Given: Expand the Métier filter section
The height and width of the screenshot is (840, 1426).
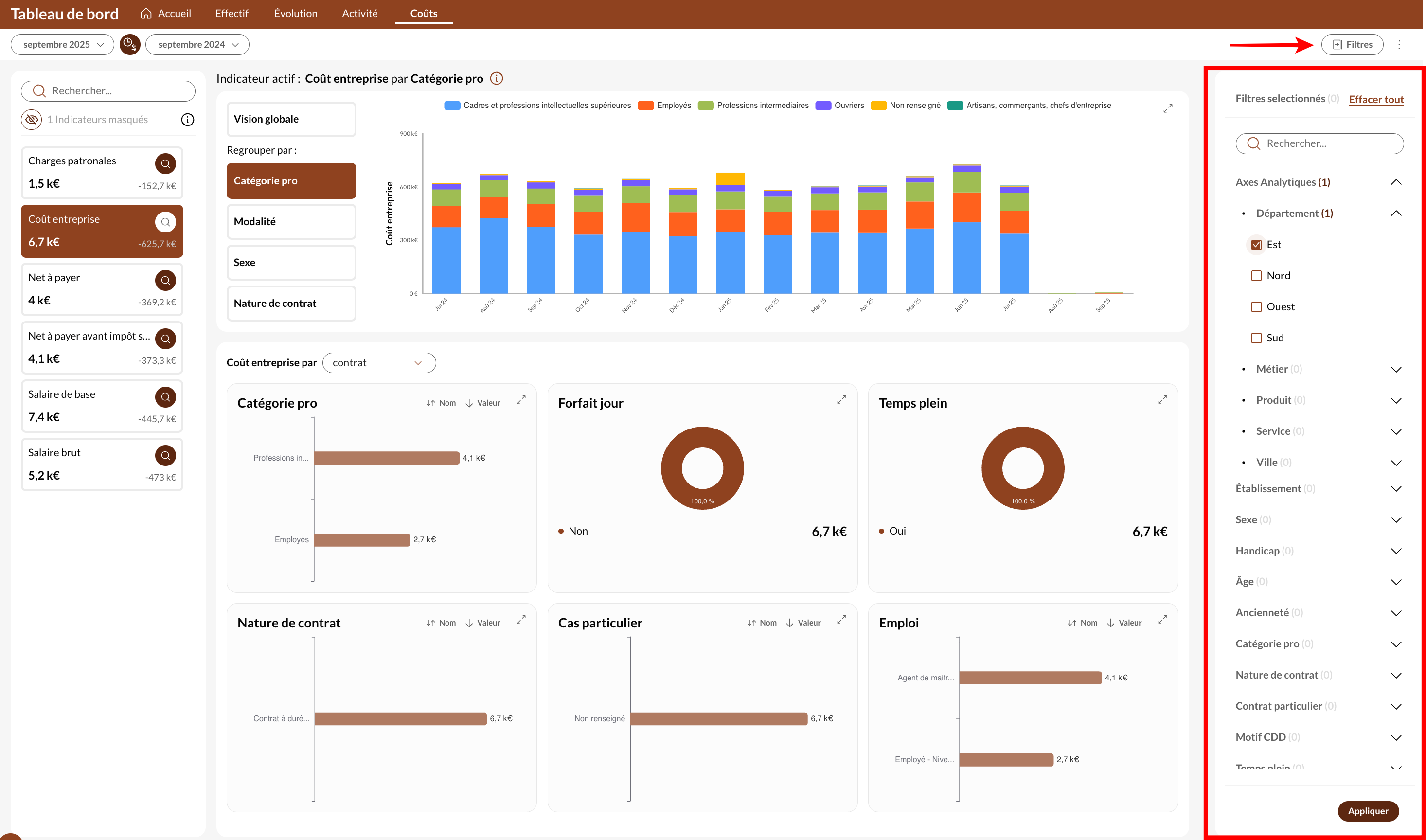Looking at the screenshot, I should pyautogui.click(x=1395, y=369).
